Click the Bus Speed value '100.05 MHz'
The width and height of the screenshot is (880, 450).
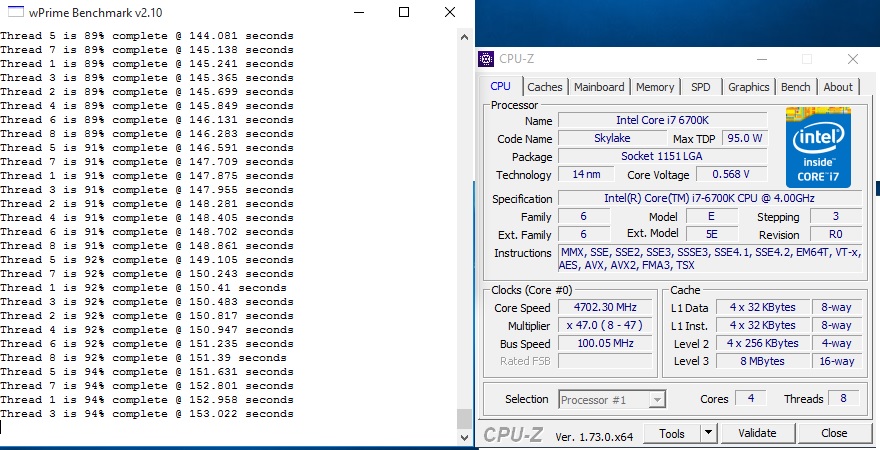pyautogui.click(x=605, y=343)
